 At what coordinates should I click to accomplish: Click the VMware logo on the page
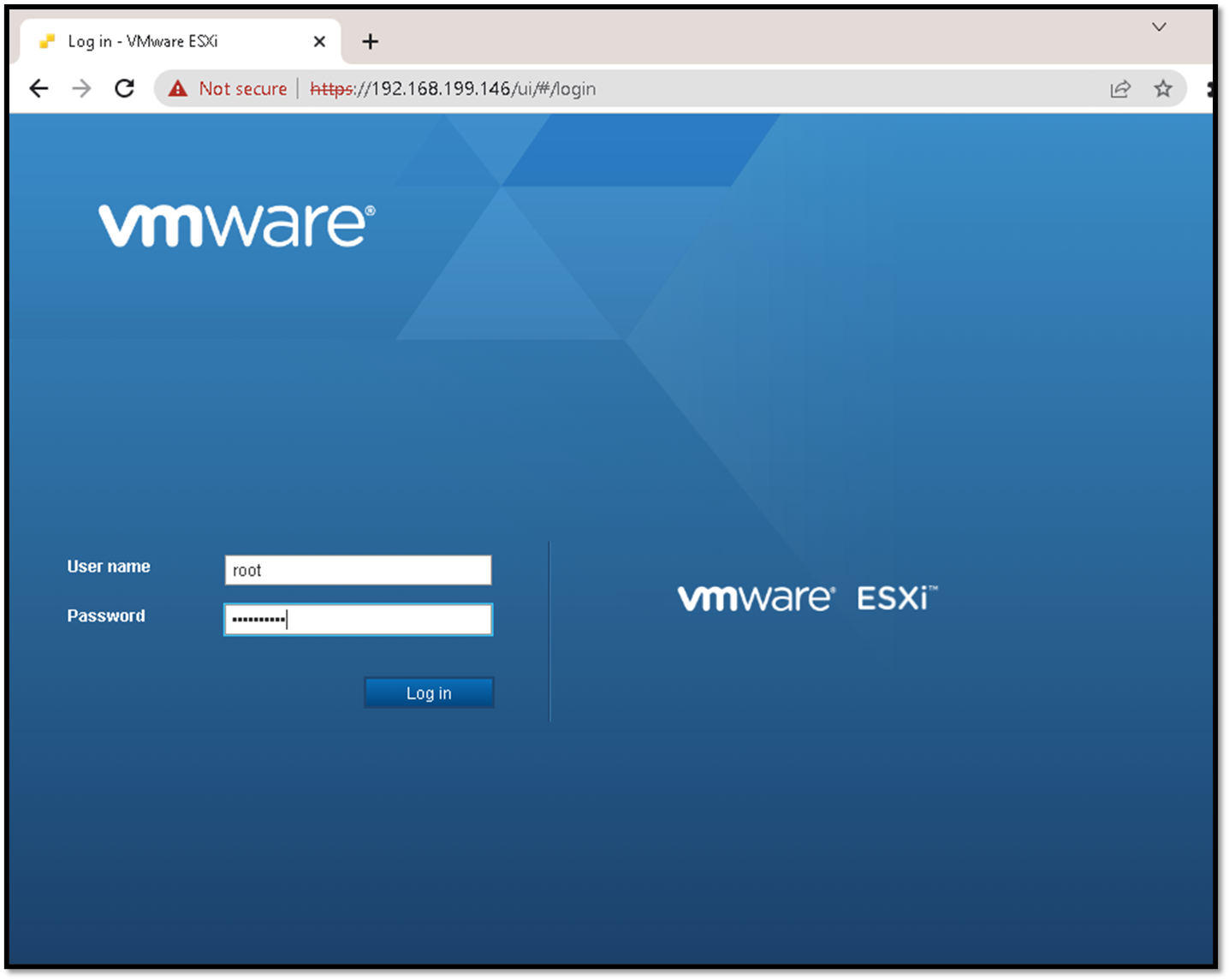[x=236, y=223]
